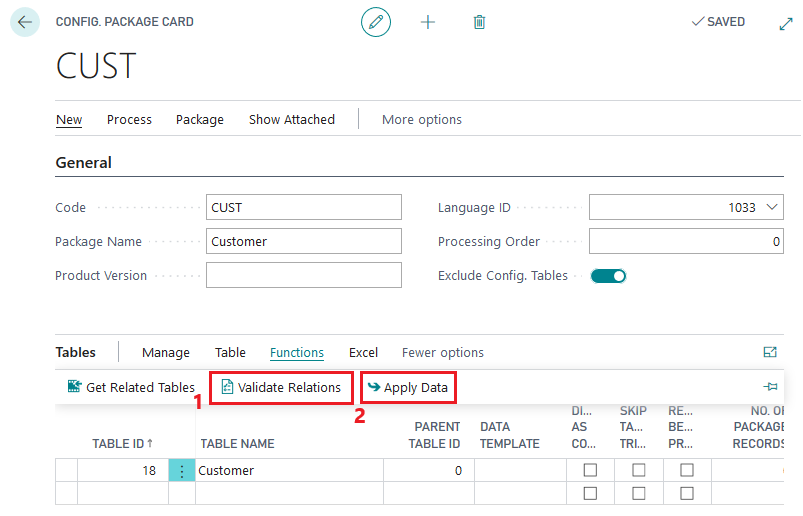
Task: Check third checkbox in Customer row
Action: point(687,470)
